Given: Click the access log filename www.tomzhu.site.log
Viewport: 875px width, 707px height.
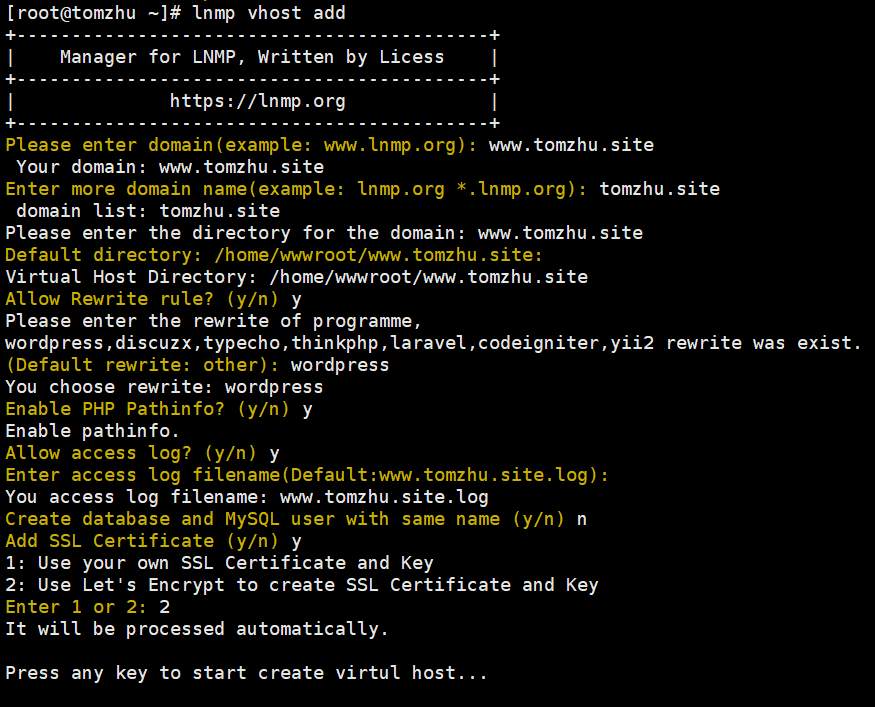Looking at the screenshot, I should (384, 497).
